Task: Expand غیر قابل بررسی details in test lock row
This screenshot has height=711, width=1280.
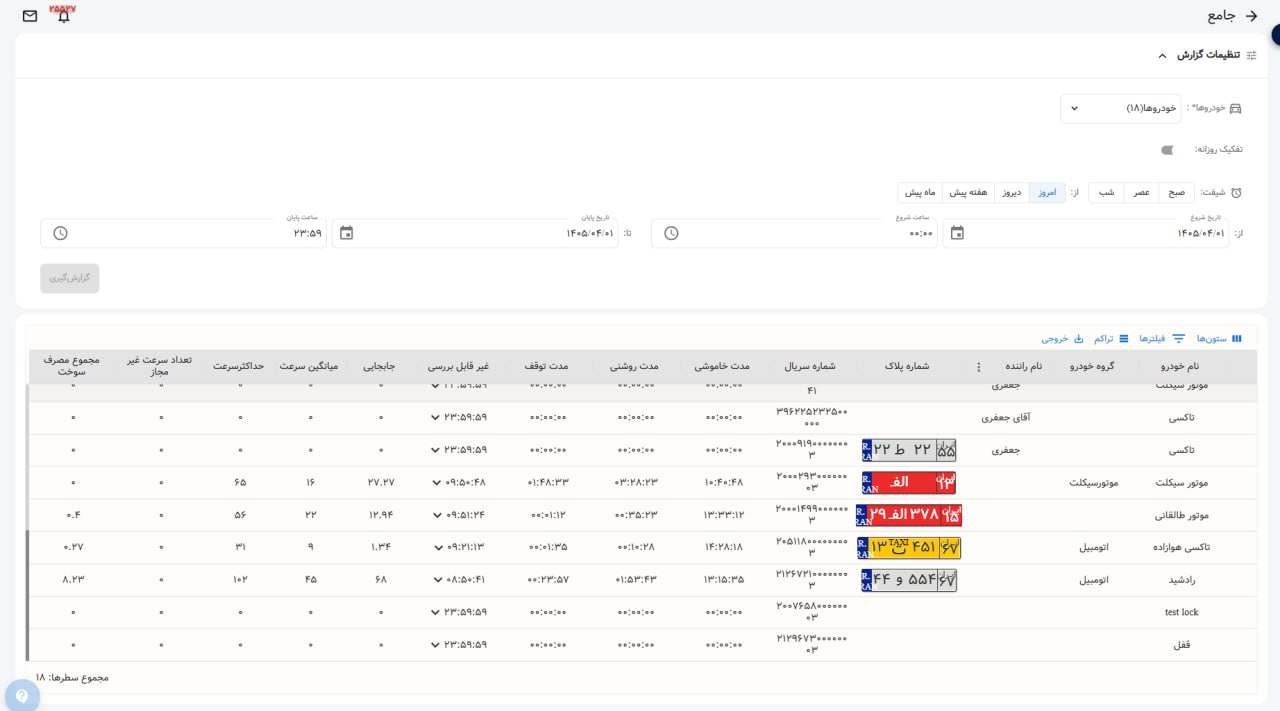Action: [x=436, y=612]
